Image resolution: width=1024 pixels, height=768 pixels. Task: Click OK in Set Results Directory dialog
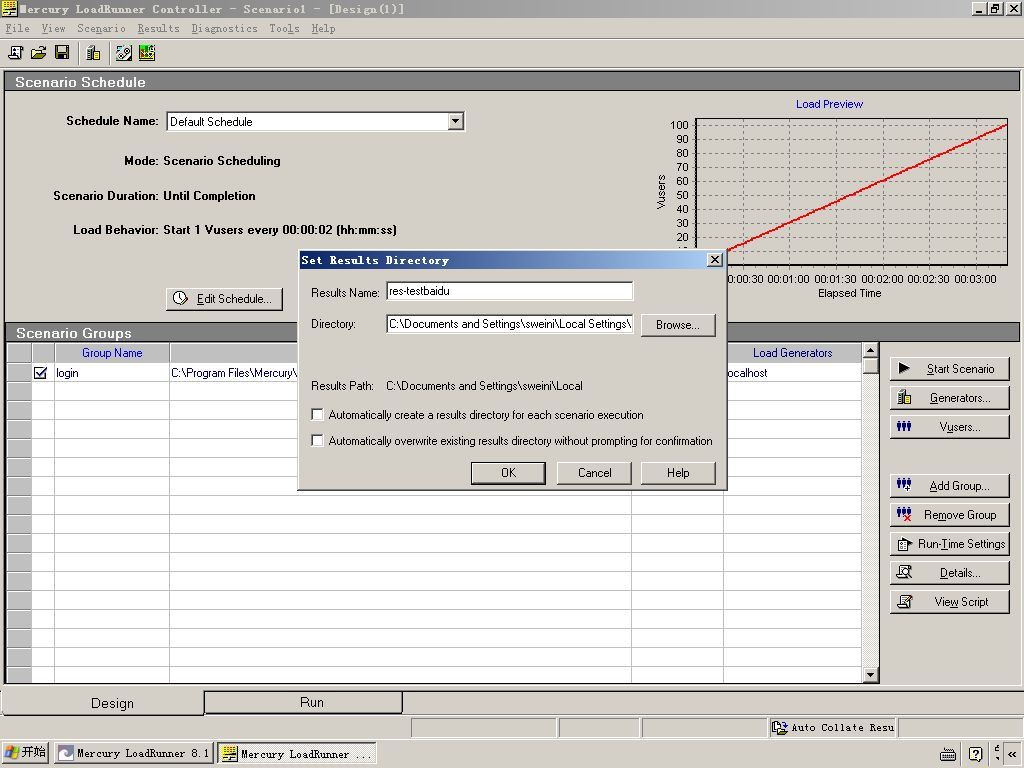[508, 473]
